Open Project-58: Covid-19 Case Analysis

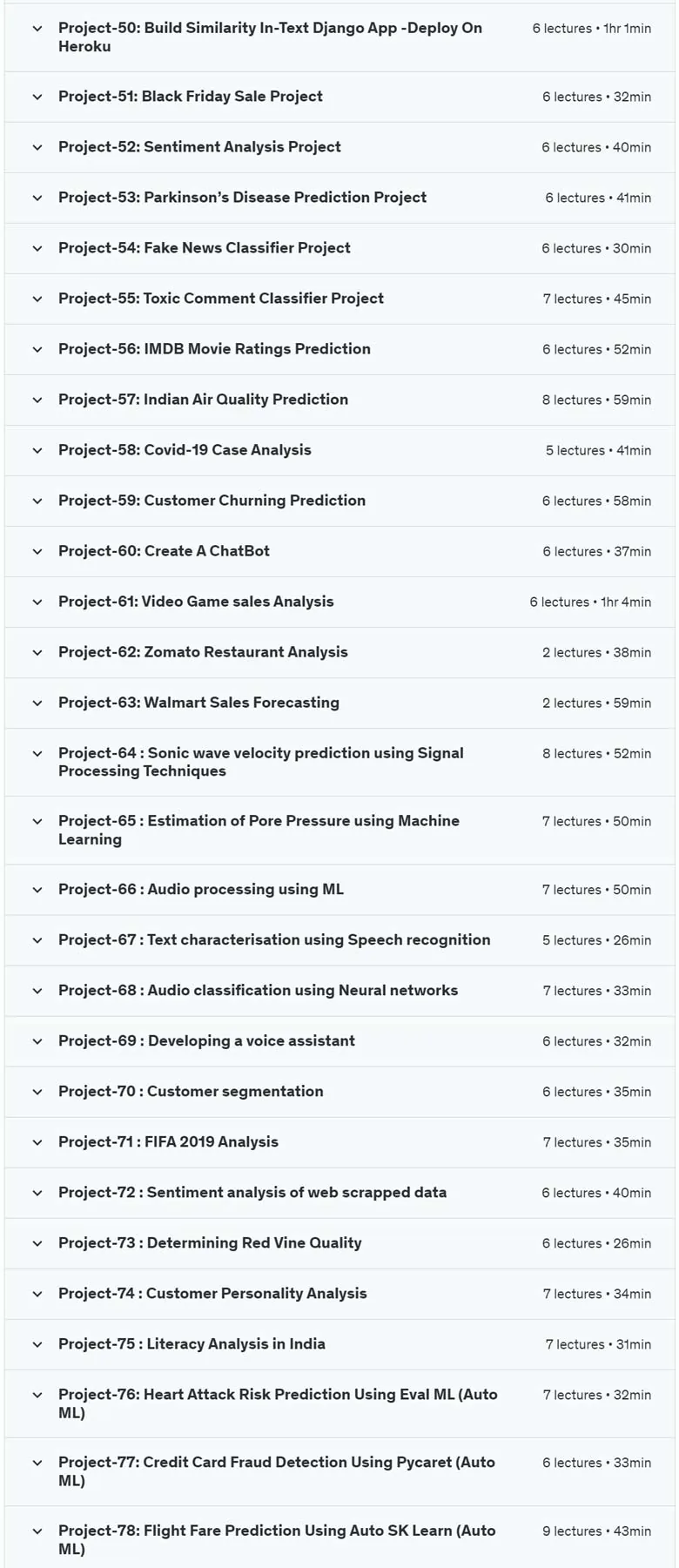(x=185, y=450)
